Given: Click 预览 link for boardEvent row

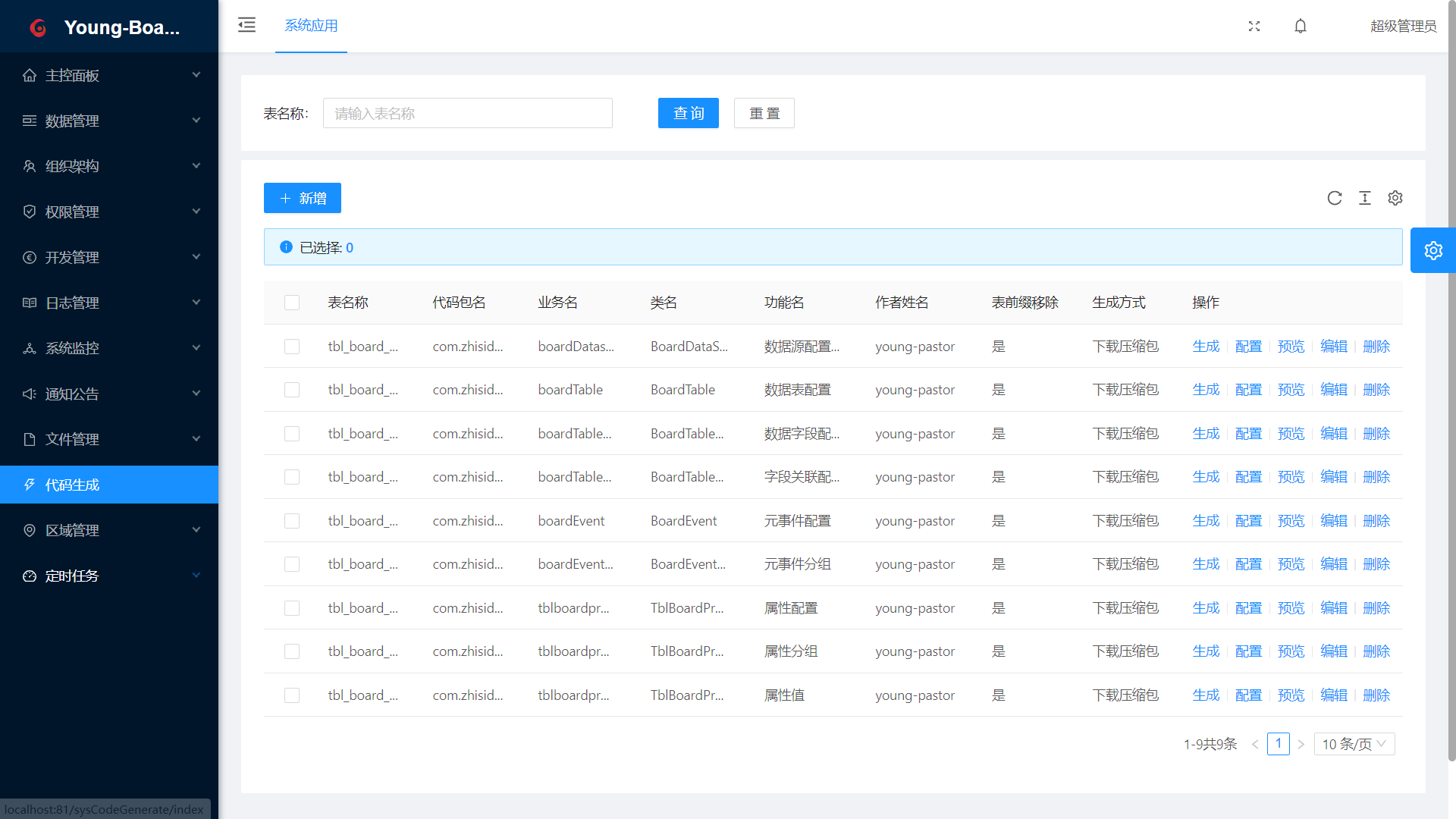Looking at the screenshot, I should point(1291,521).
